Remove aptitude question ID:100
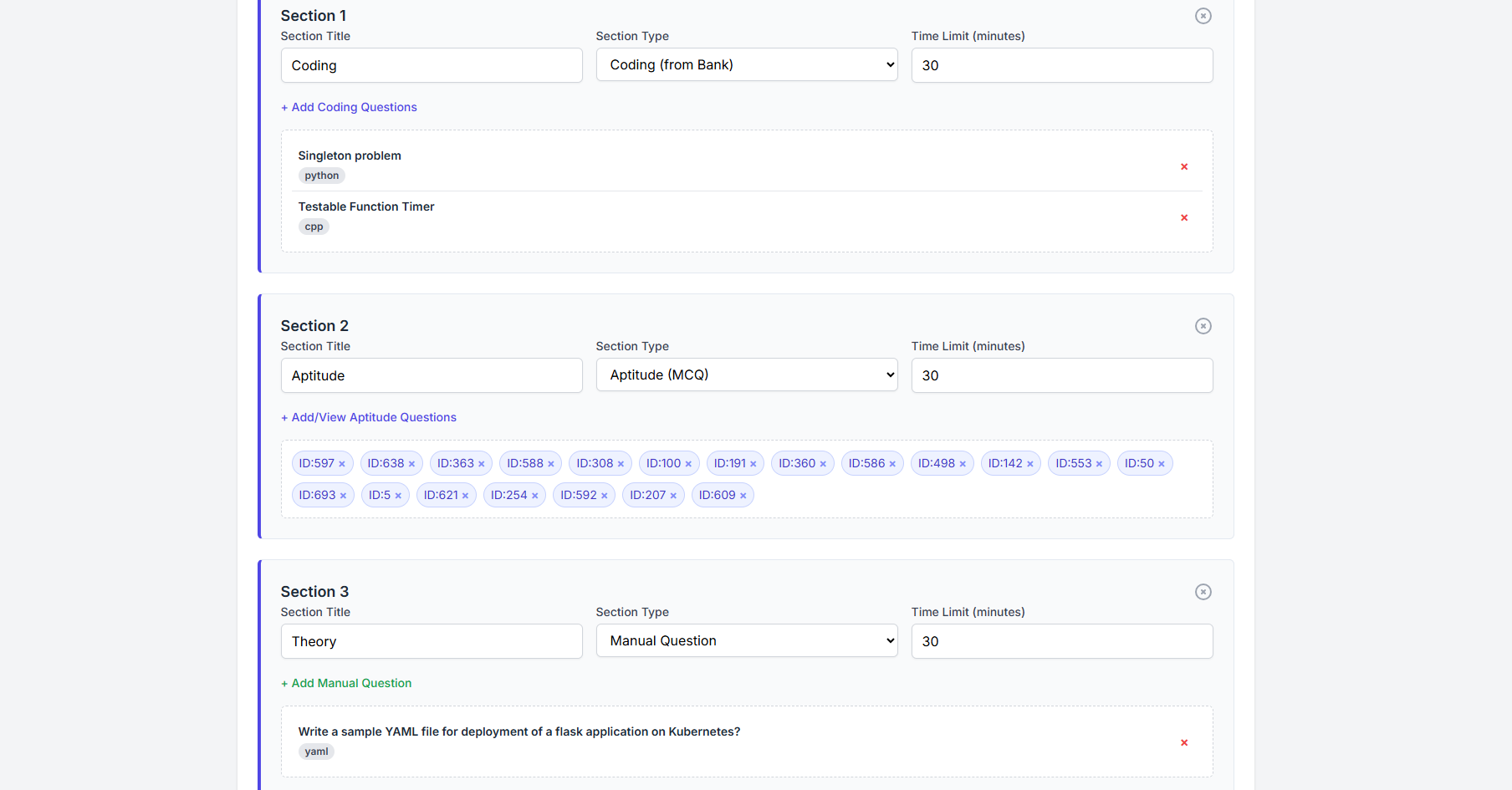The image size is (1512, 790). [x=688, y=463]
